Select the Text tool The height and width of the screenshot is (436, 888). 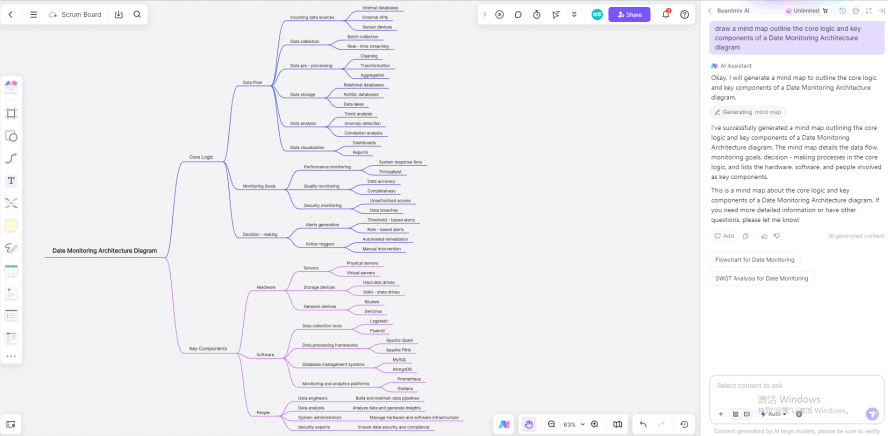(11, 181)
